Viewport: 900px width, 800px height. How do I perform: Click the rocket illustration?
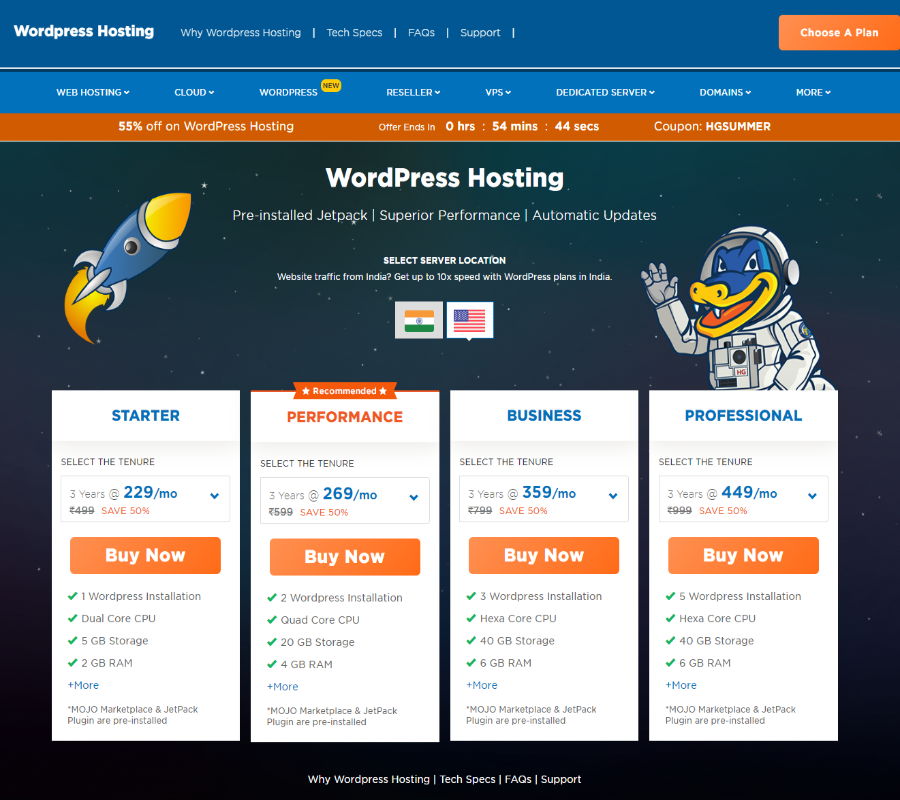click(127, 267)
